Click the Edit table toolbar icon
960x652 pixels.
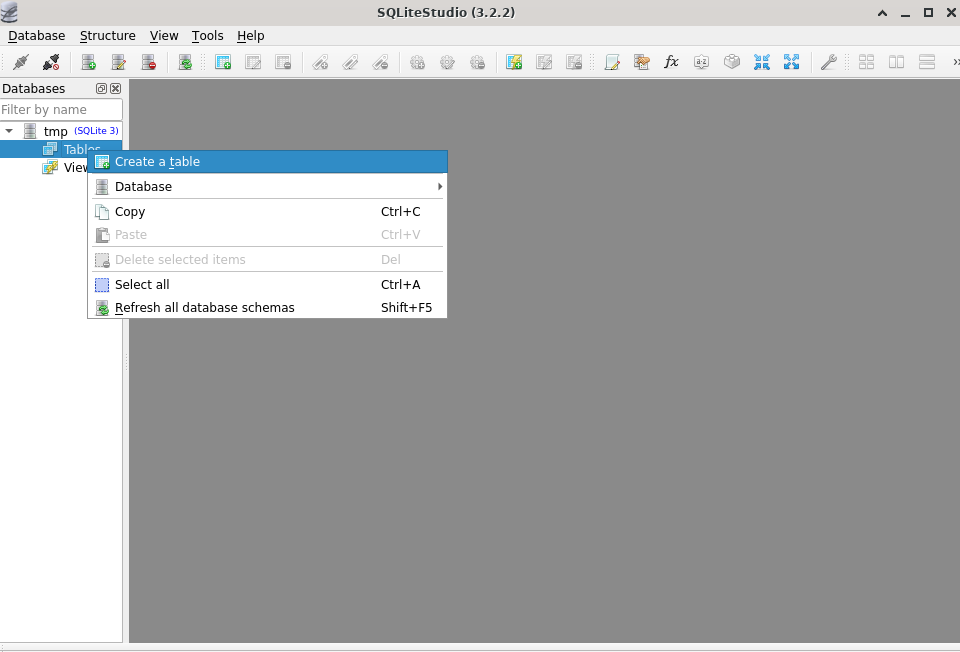[x=253, y=62]
